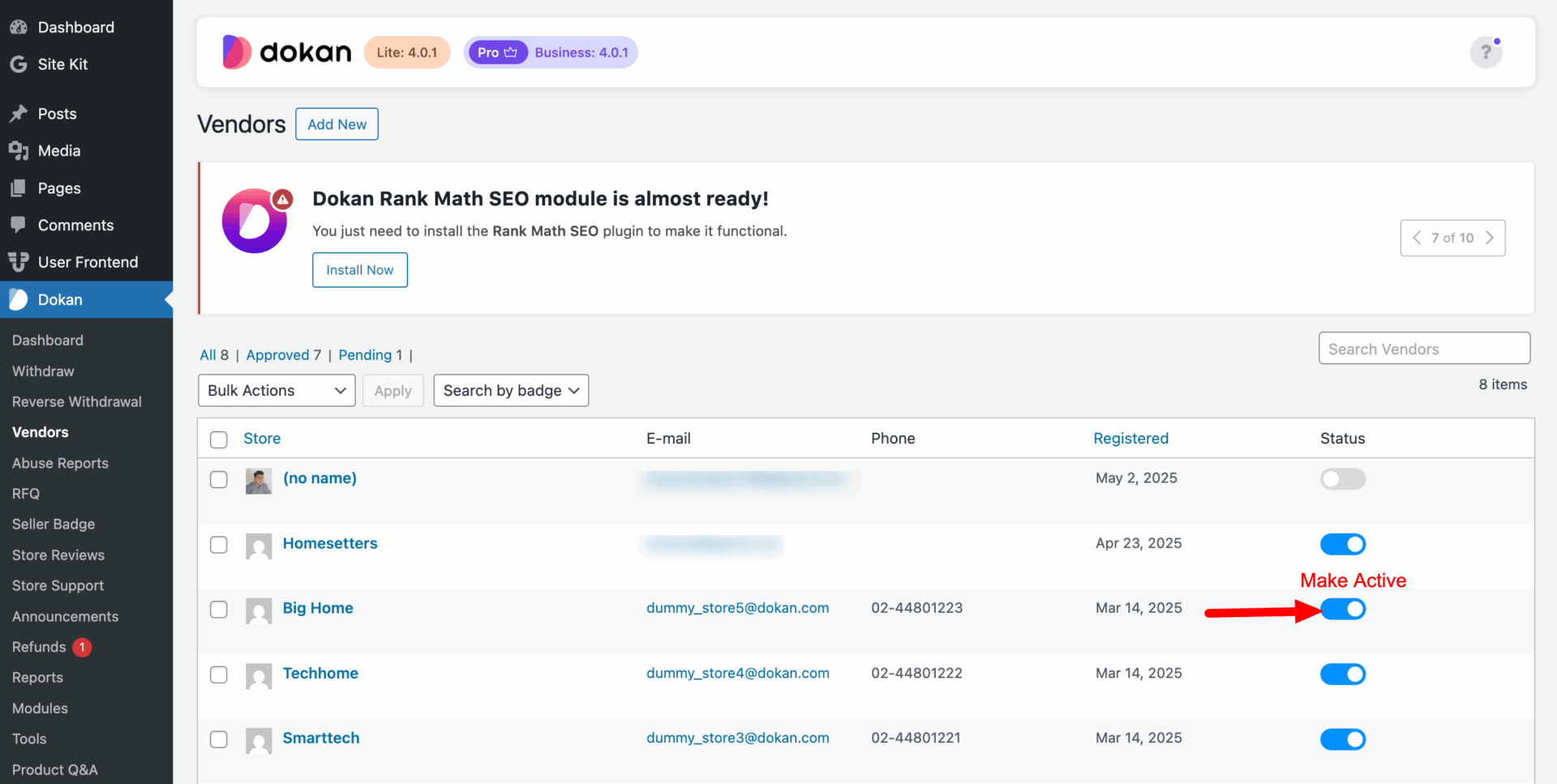Check the Homesetters row checkbox
1557x784 pixels.
pos(219,544)
